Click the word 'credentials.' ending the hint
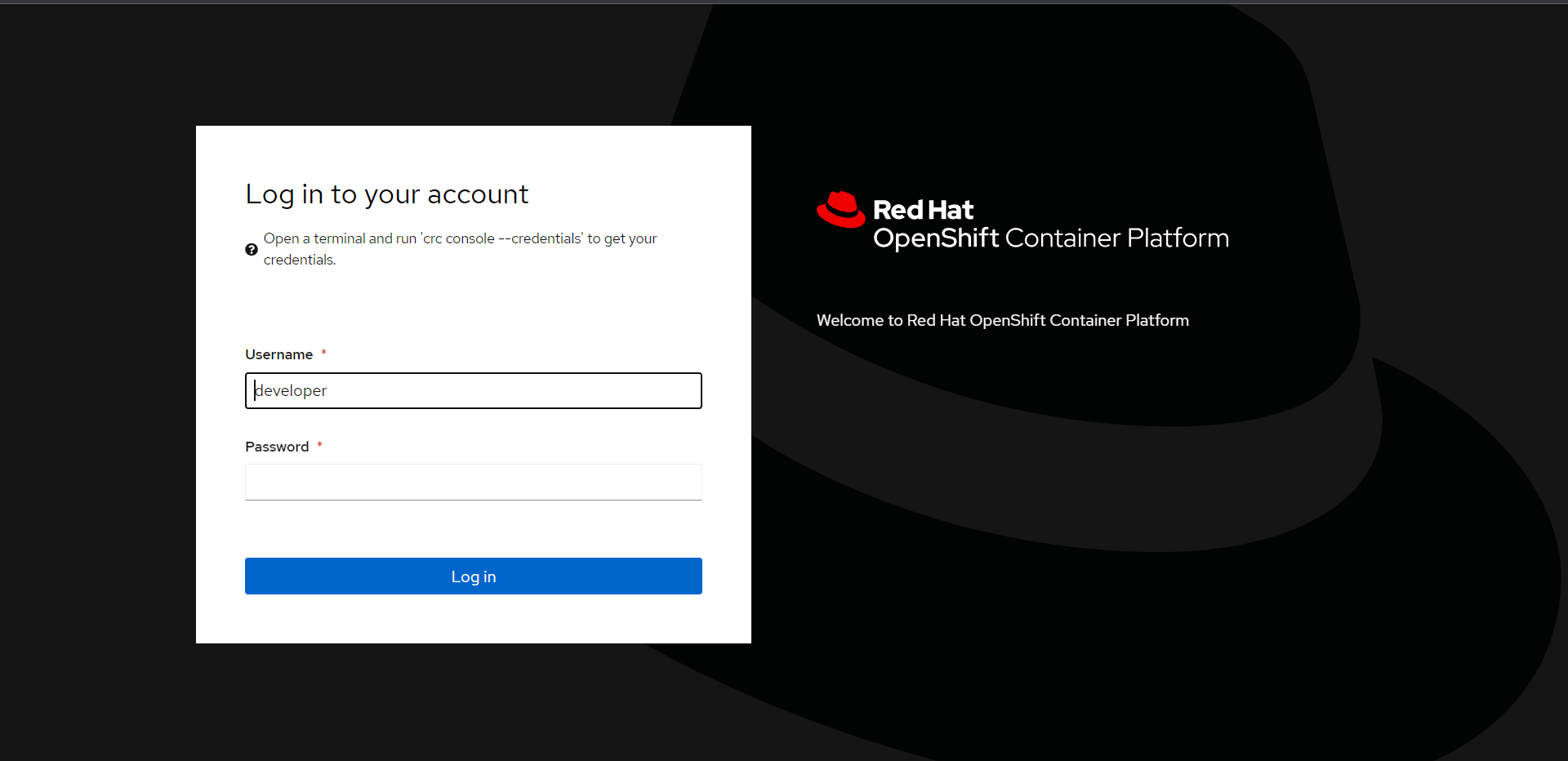 point(299,260)
